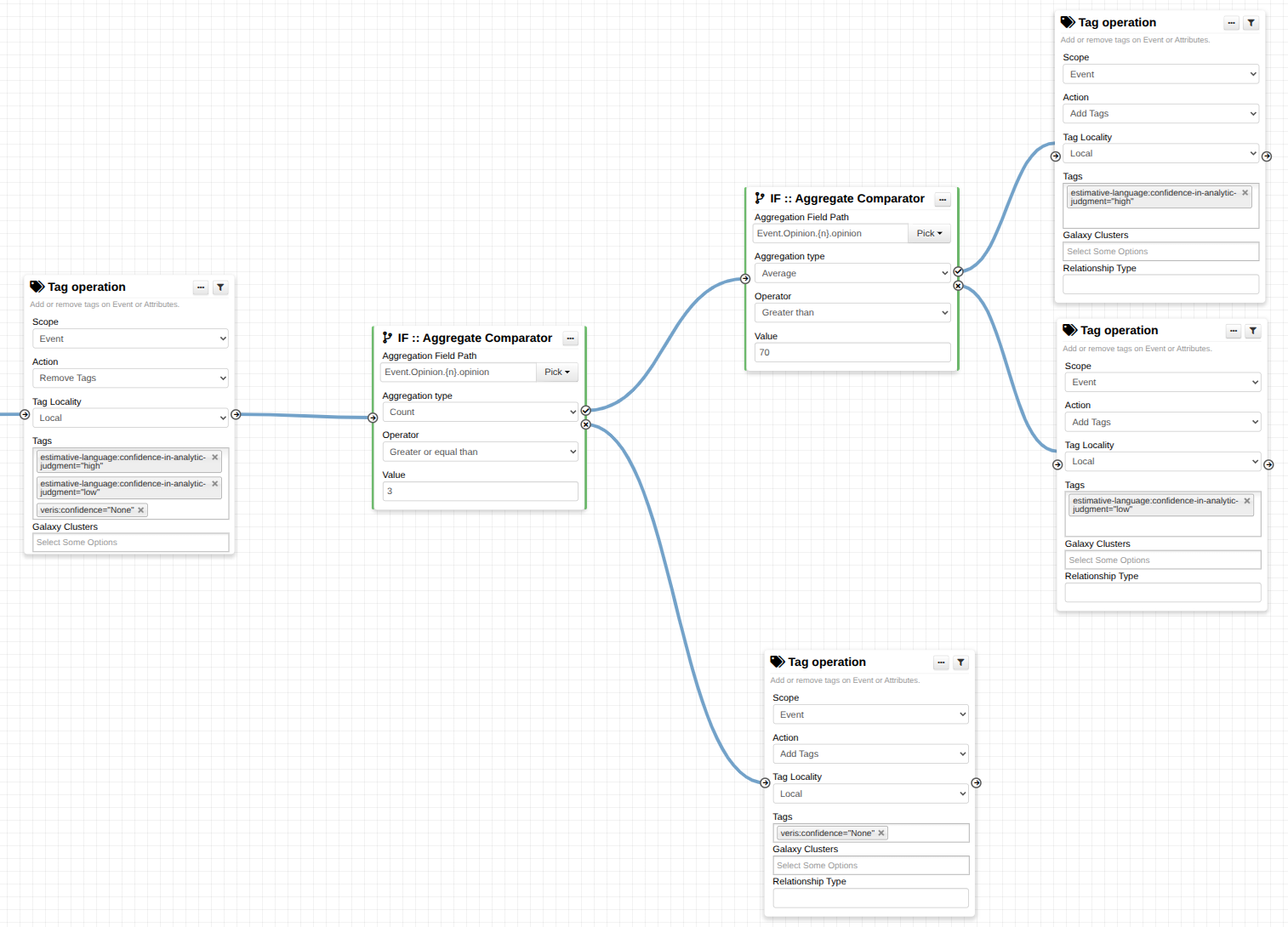This screenshot has width=1288, height=927.
Task: Open Action dropdown showing Remove Tags
Action: point(130,378)
